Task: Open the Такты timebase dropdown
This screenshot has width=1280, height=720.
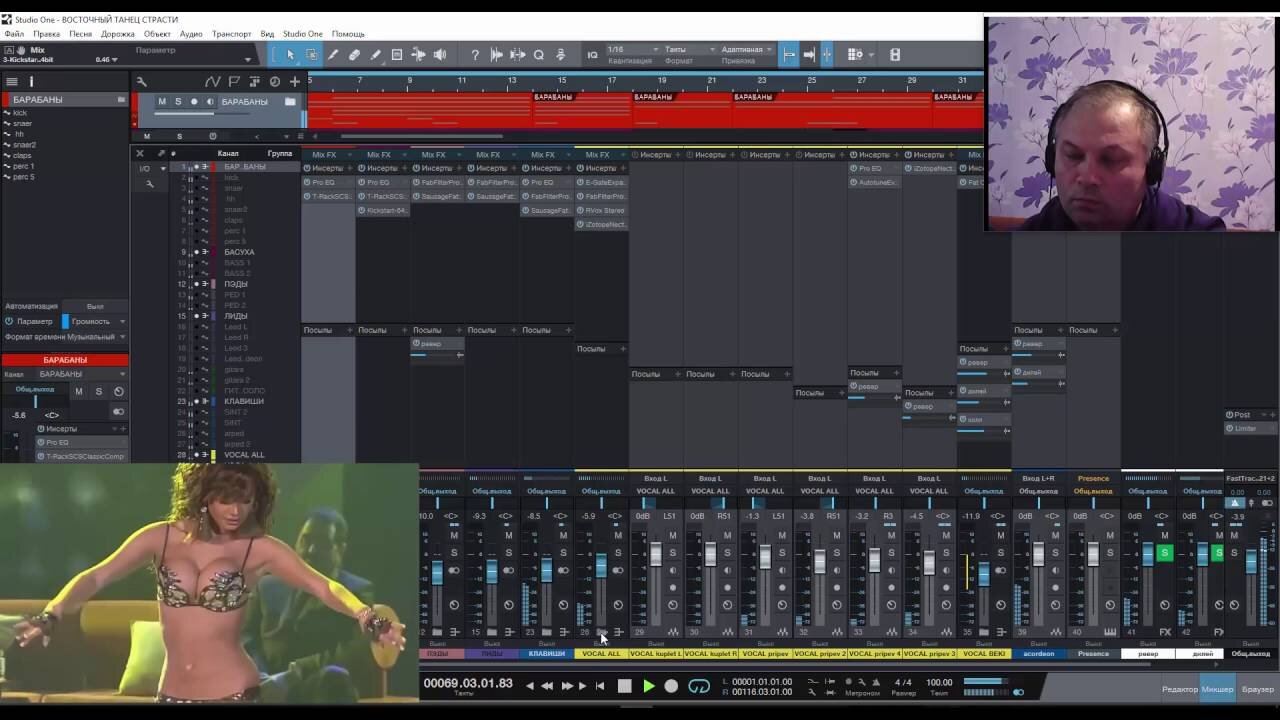Action: 690,49
